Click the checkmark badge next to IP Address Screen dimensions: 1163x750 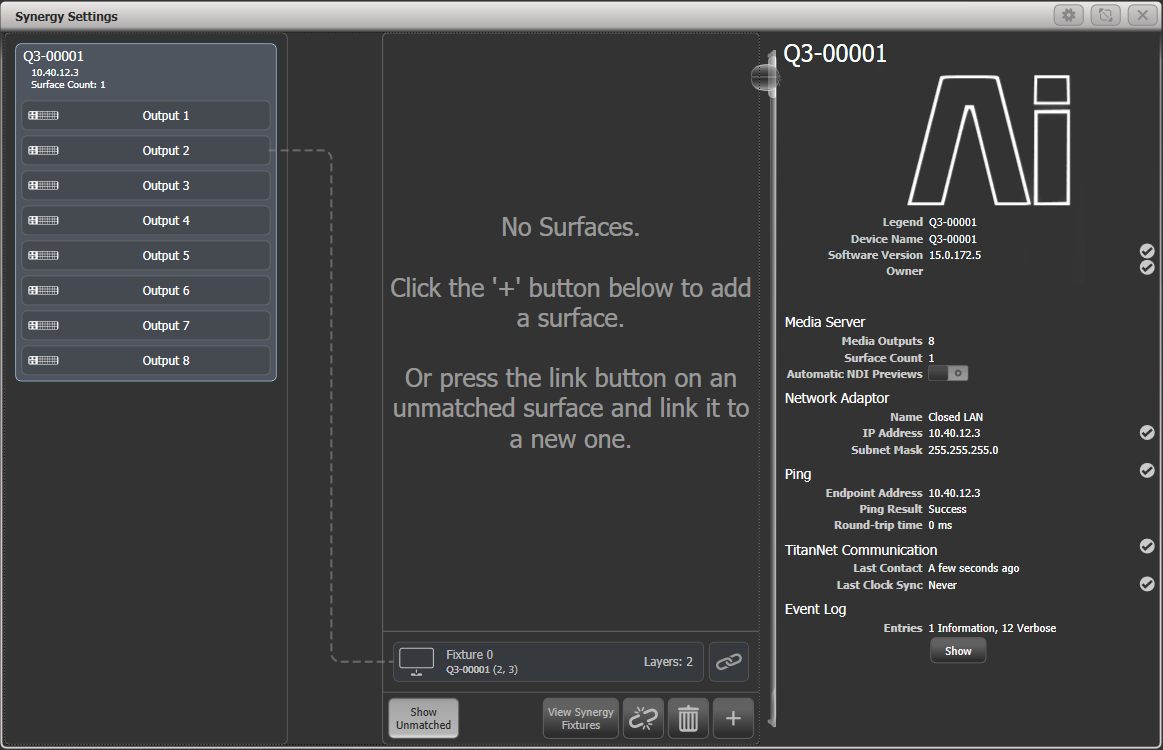click(x=1146, y=432)
